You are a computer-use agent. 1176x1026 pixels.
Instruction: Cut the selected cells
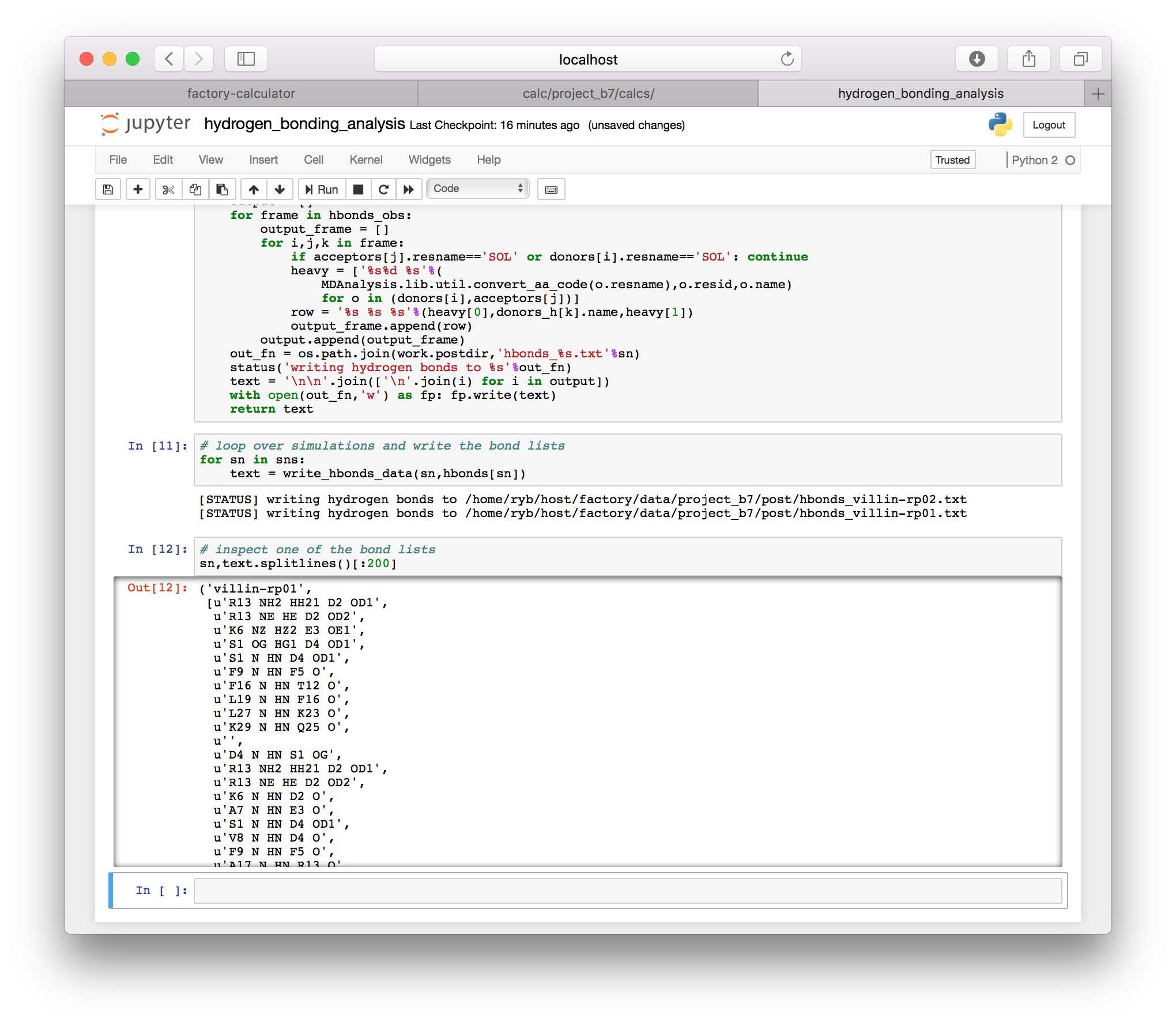point(168,189)
